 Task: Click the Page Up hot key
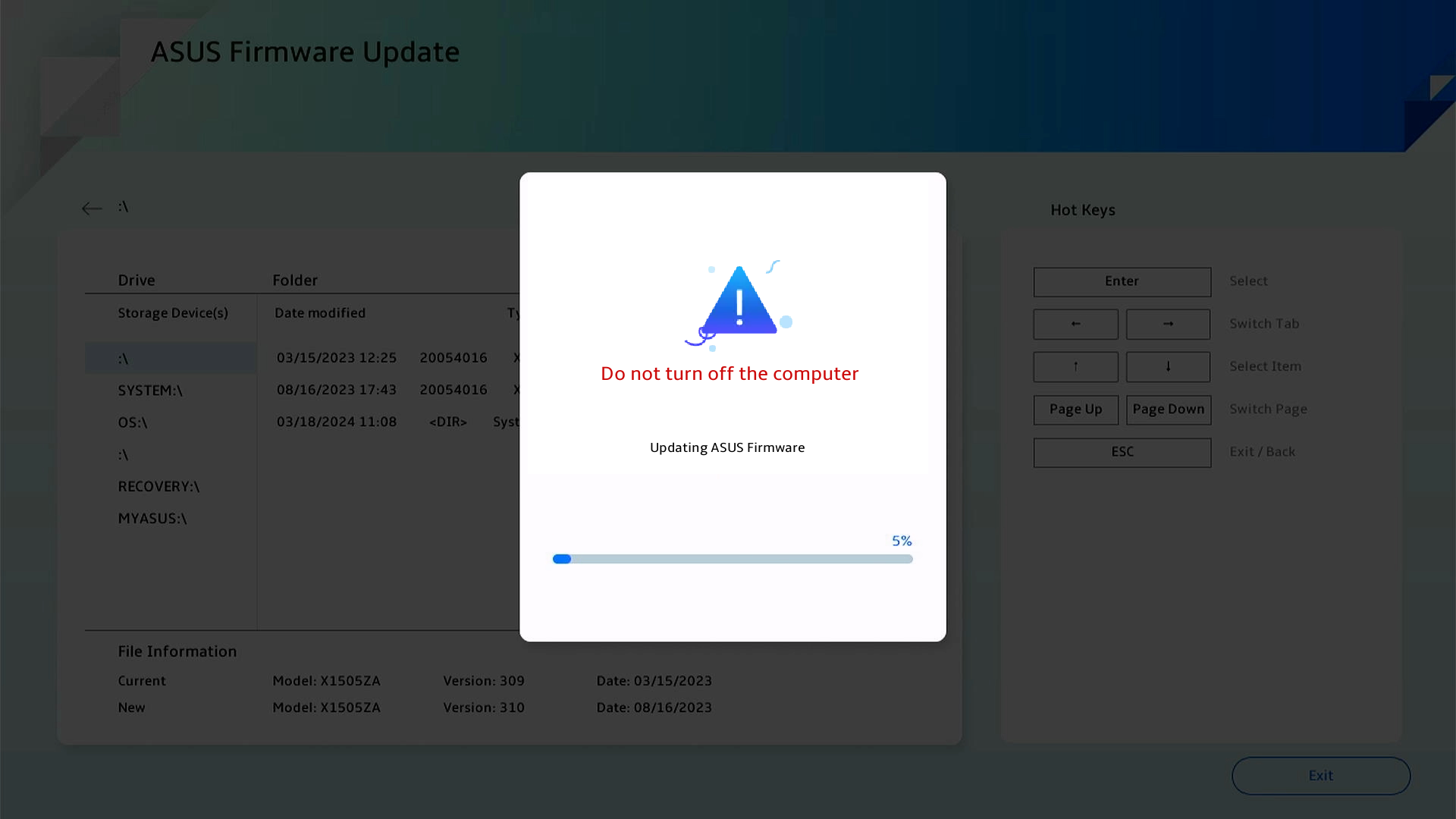(x=1076, y=409)
